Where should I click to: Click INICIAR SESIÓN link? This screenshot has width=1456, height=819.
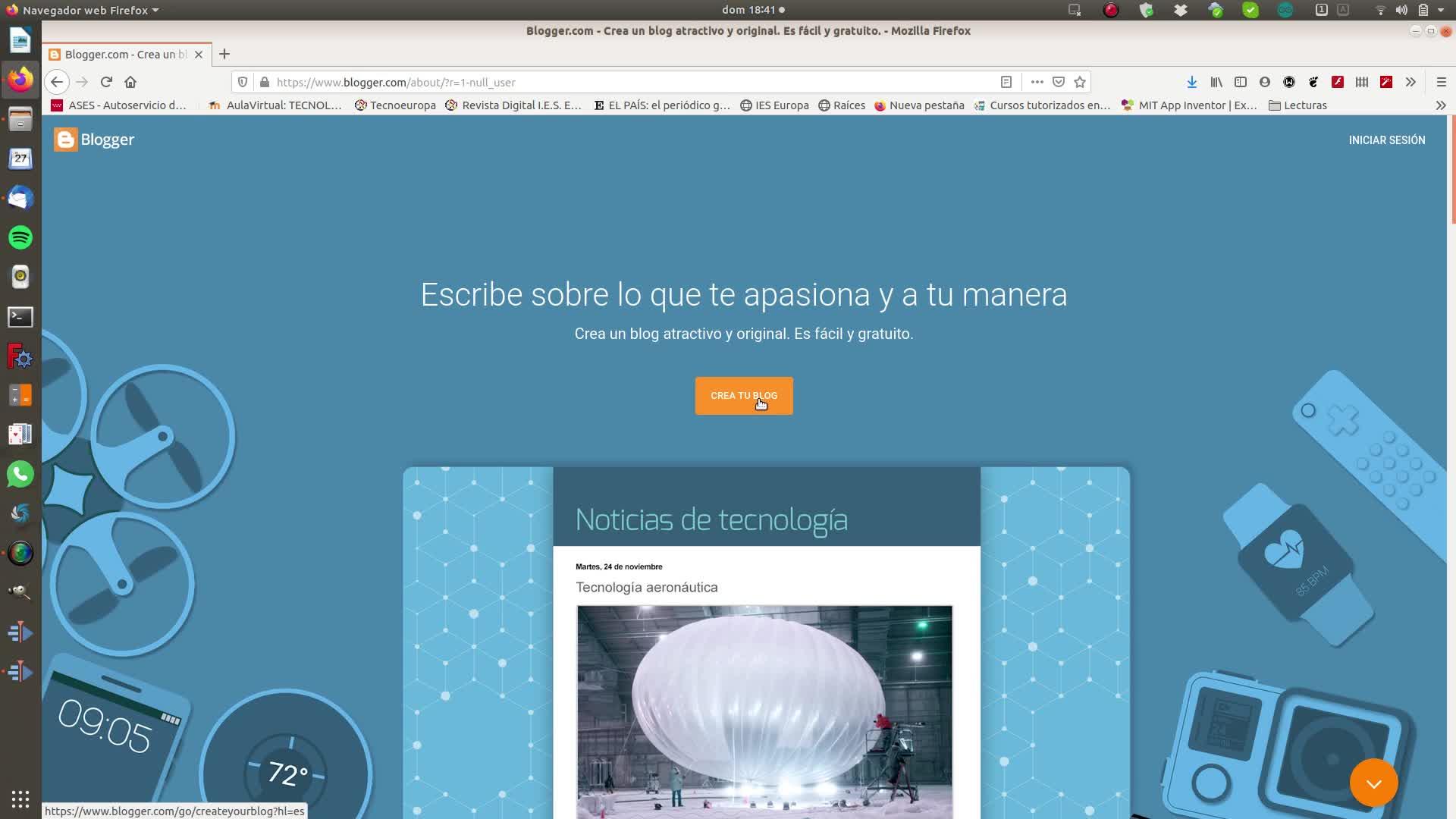[1386, 140]
